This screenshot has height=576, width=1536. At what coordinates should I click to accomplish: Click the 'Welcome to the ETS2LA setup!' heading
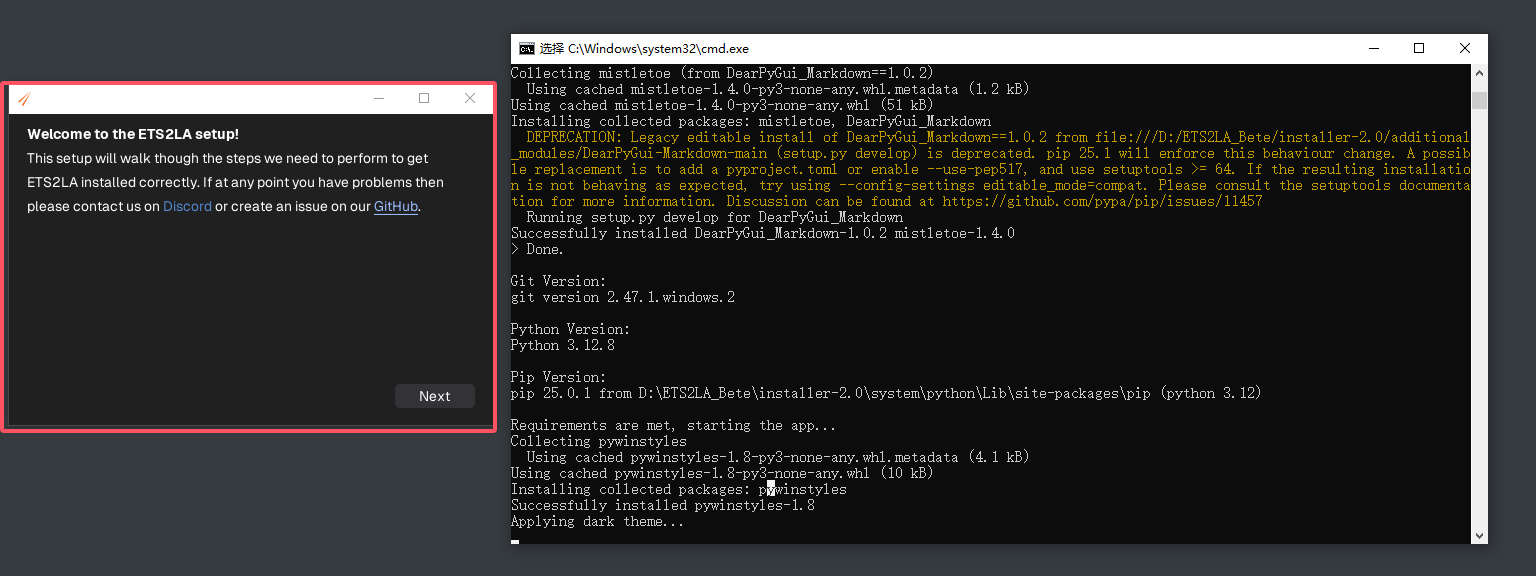133,134
